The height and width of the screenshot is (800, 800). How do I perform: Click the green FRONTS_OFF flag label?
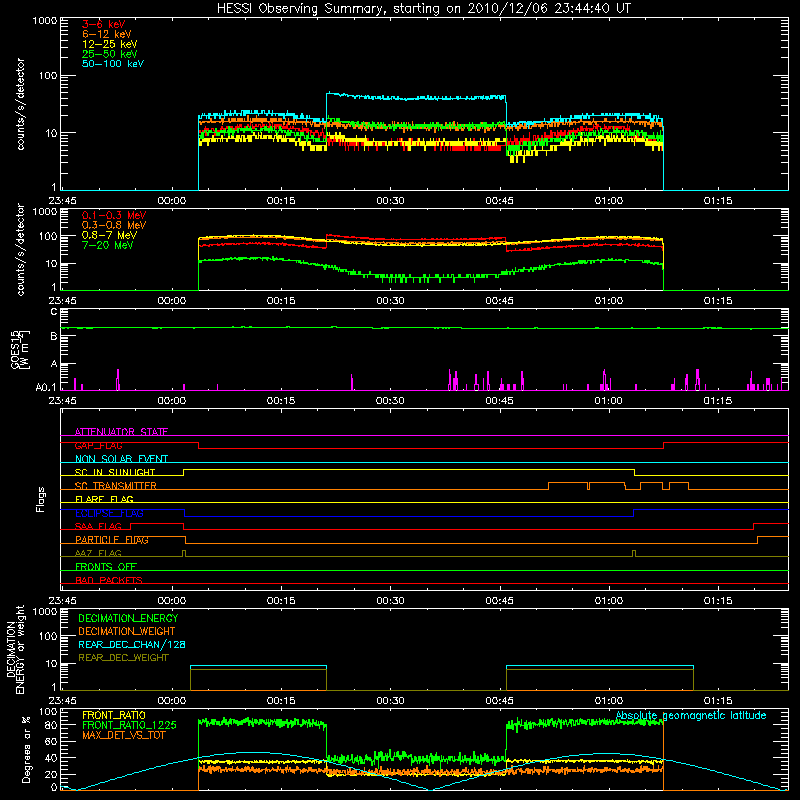point(106,567)
